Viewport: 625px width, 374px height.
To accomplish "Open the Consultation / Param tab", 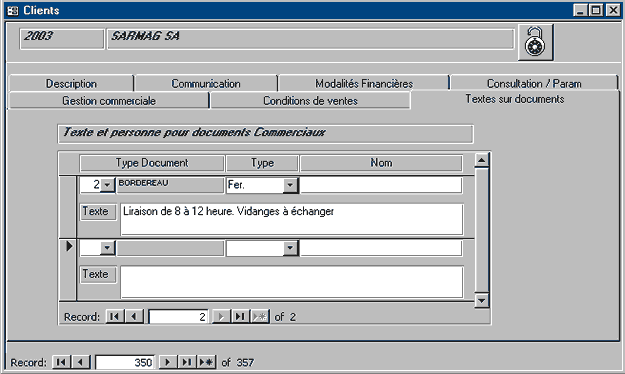I will (534, 83).
